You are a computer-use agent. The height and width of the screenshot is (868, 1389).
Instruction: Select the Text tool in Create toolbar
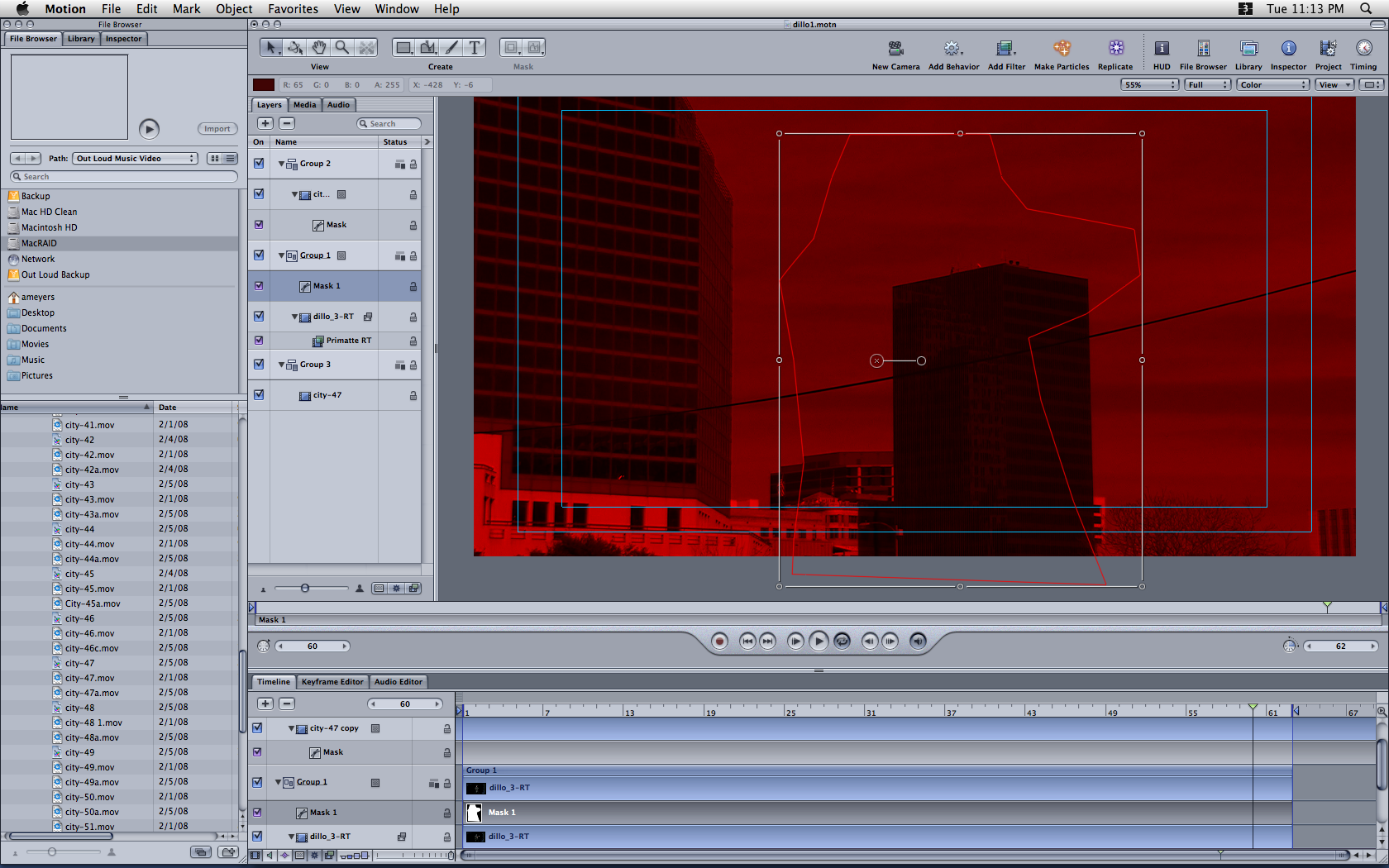474,48
